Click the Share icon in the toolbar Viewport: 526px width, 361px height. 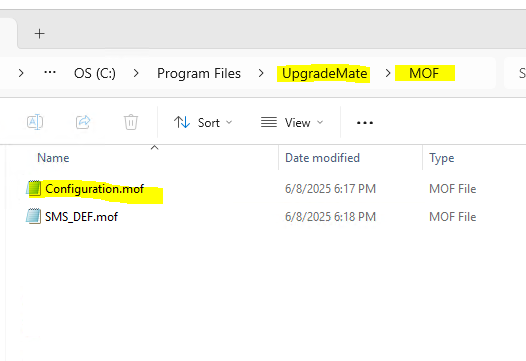tap(83, 122)
